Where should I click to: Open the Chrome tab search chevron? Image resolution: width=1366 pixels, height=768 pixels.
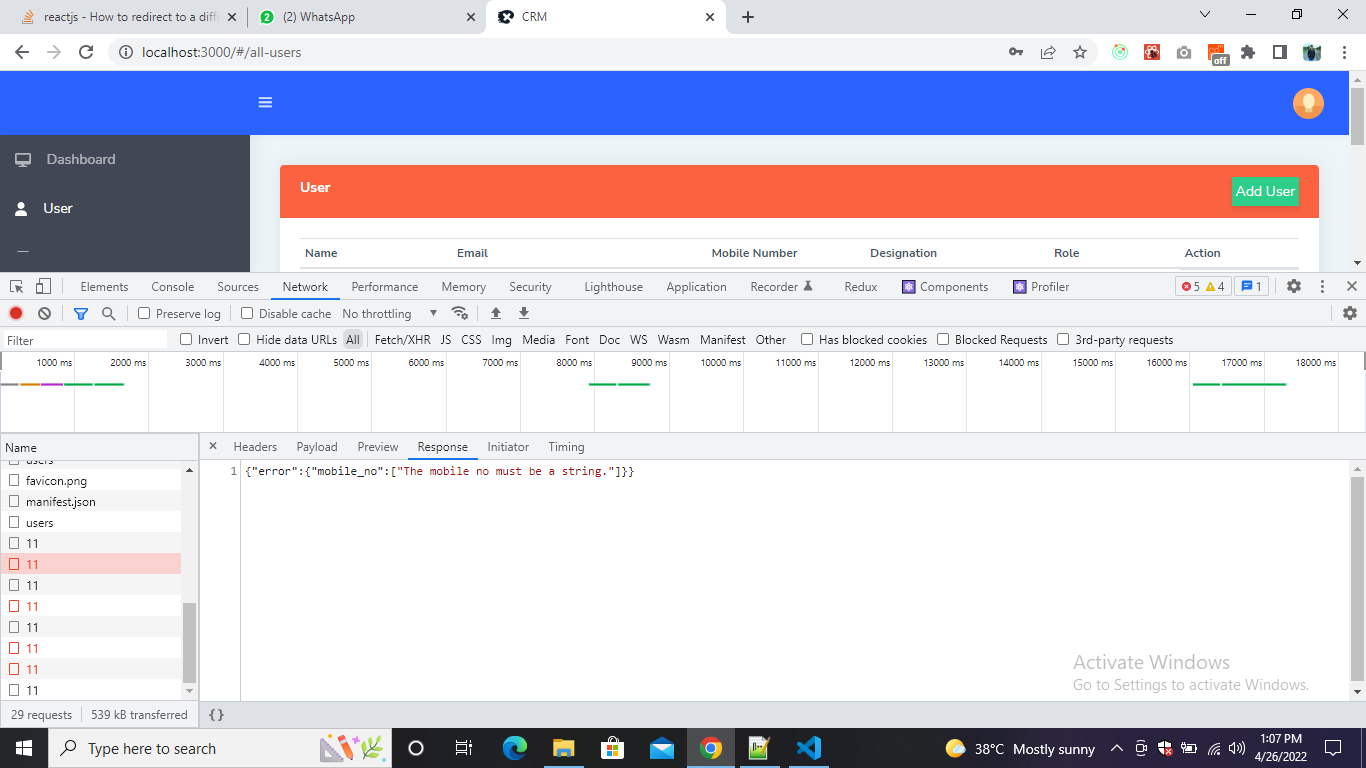[x=1205, y=15]
